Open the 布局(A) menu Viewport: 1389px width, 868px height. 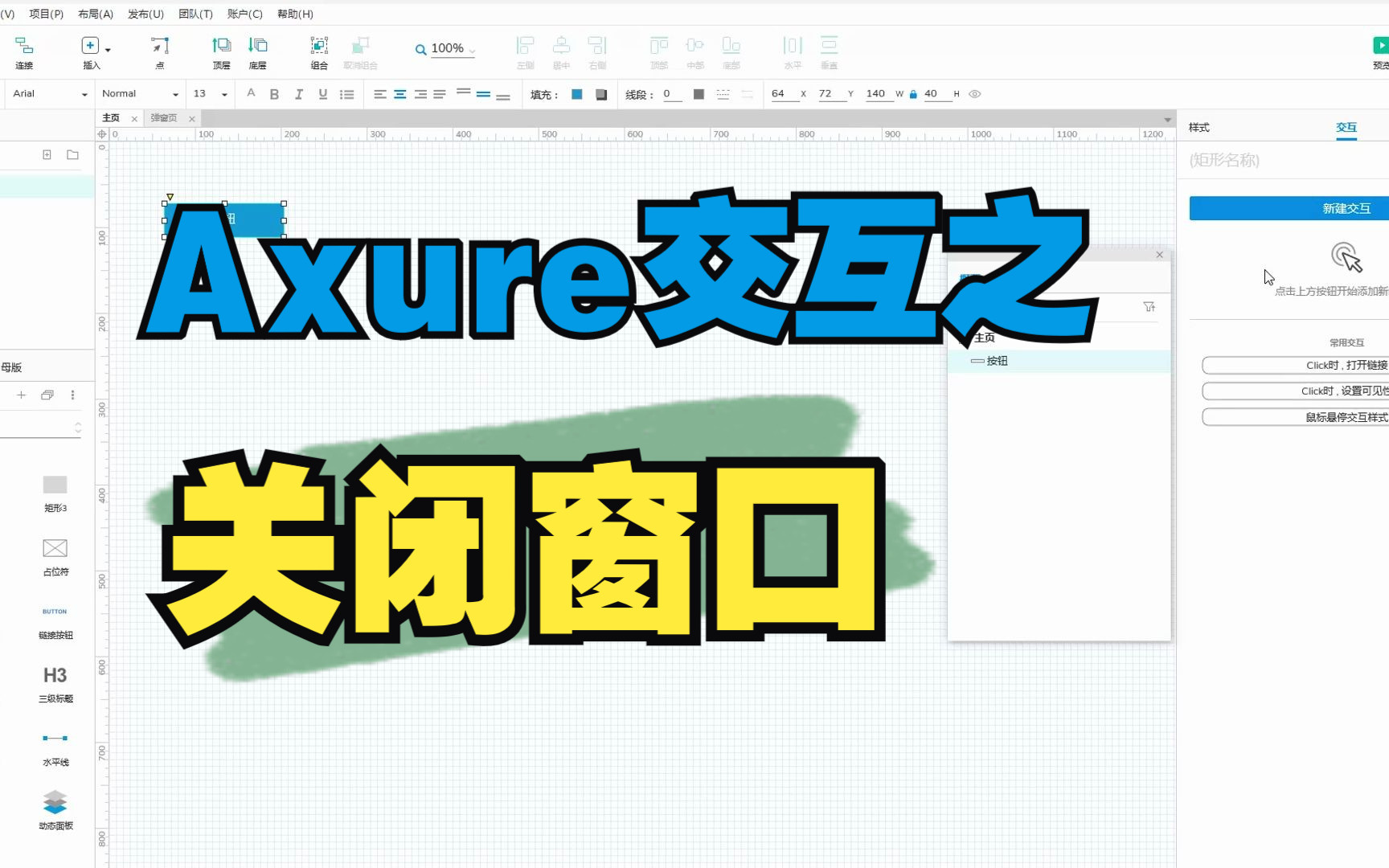click(x=96, y=14)
